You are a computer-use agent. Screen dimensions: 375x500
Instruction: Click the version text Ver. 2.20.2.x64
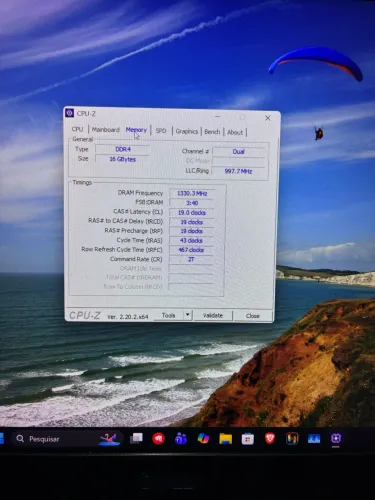[x=128, y=317]
